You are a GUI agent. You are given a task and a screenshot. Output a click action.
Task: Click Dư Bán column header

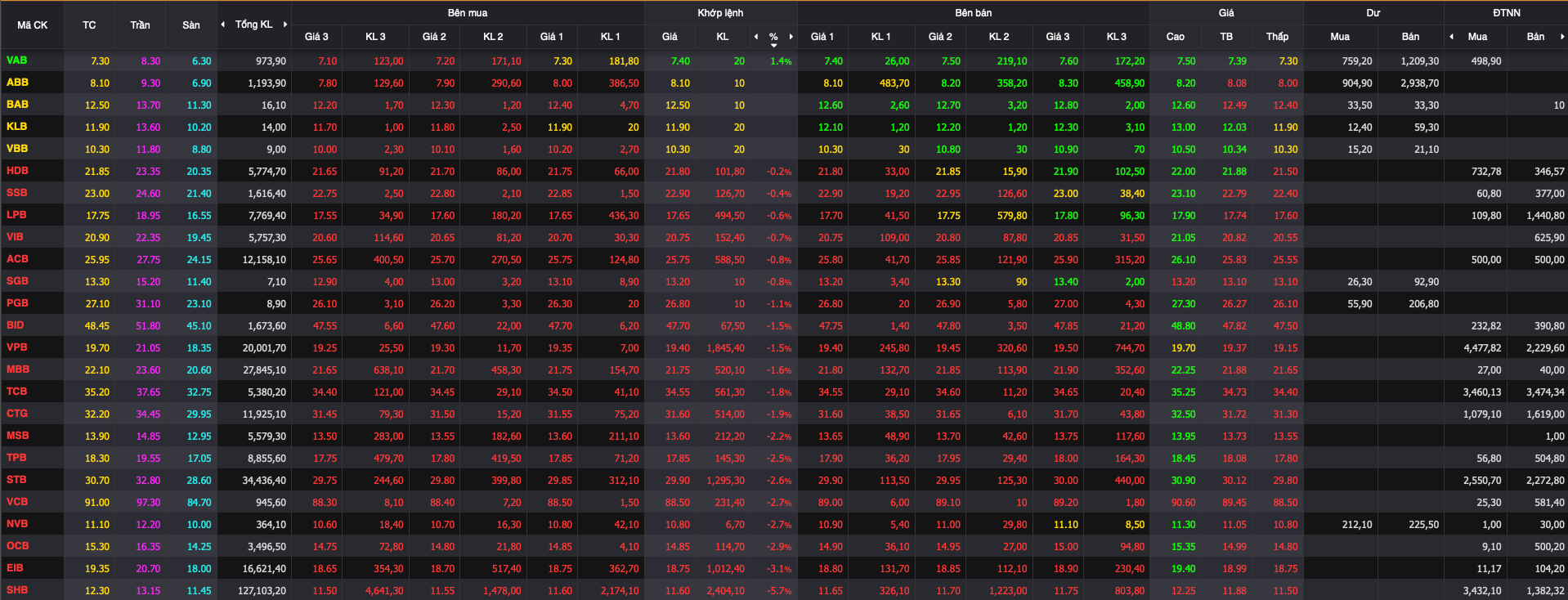coord(1410,37)
